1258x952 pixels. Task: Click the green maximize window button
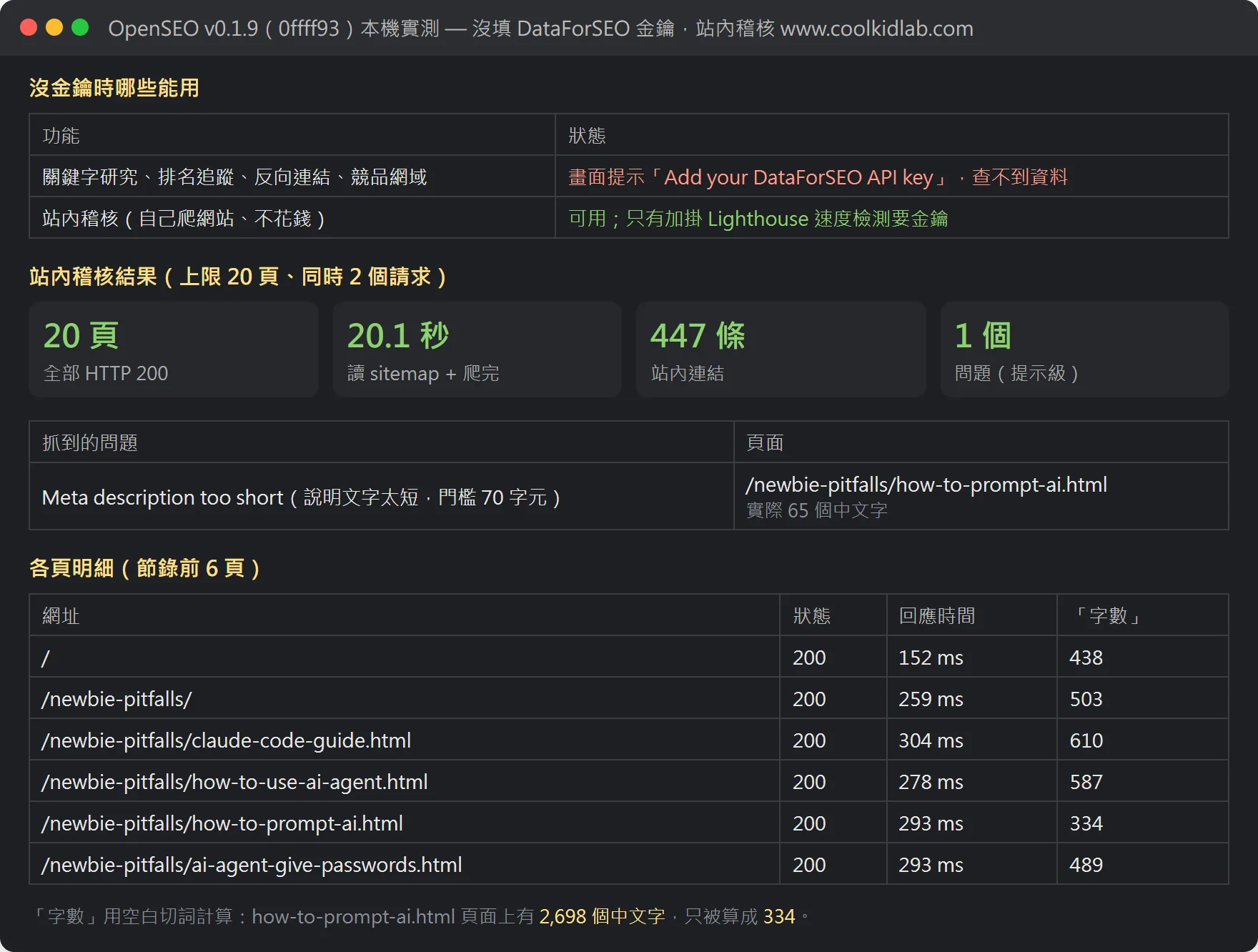pos(80,27)
